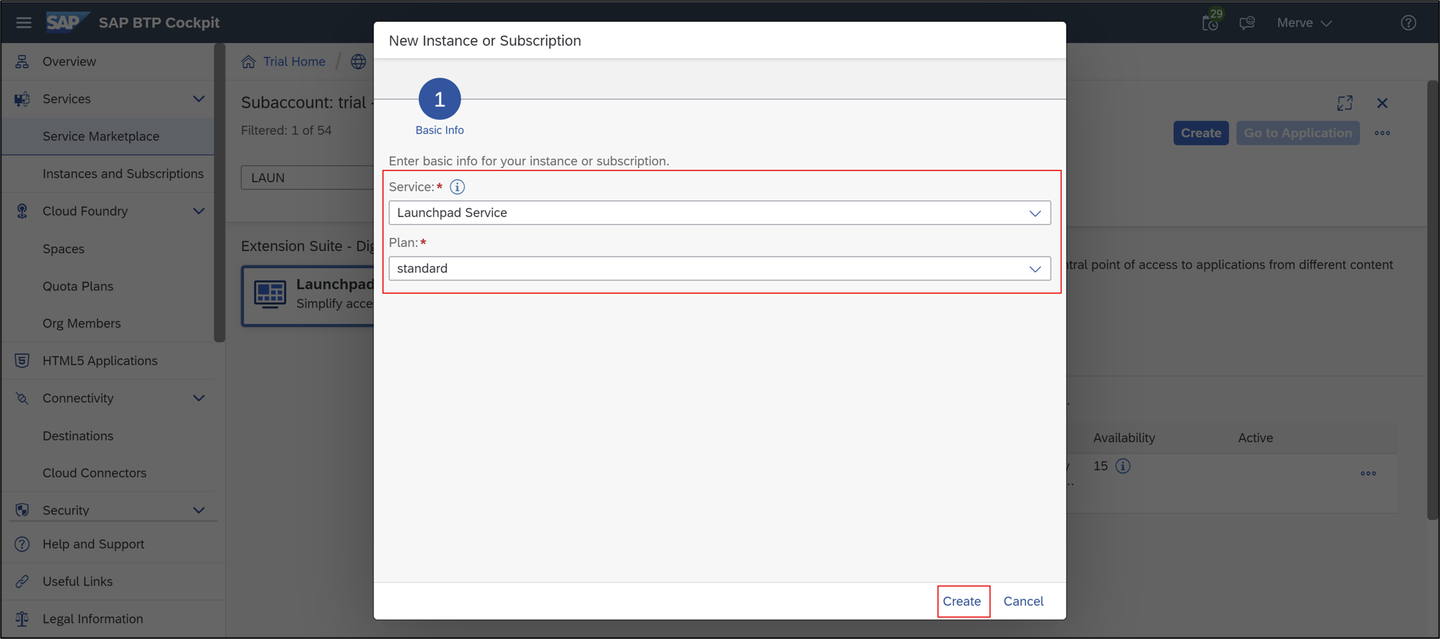Click the Useful Links chain icon
Image resolution: width=1440 pixels, height=639 pixels.
click(22, 581)
